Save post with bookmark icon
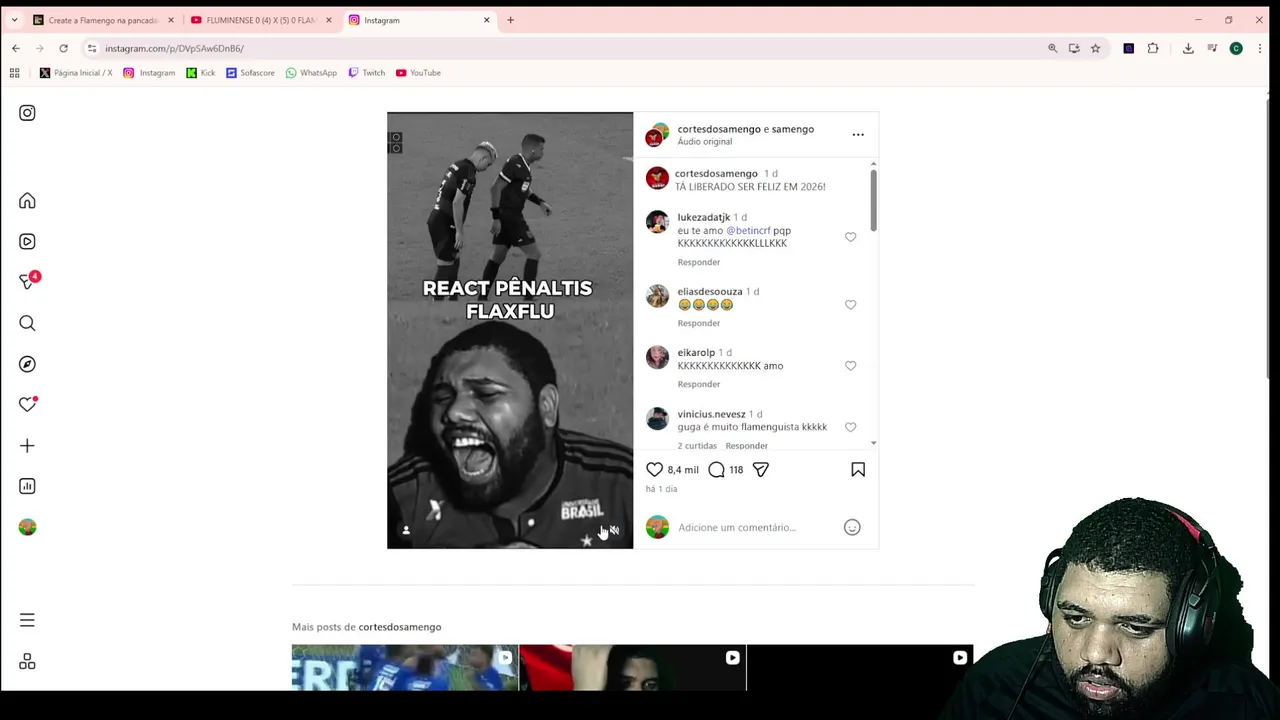Image resolution: width=1280 pixels, height=720 pixels. coord(858,469)
